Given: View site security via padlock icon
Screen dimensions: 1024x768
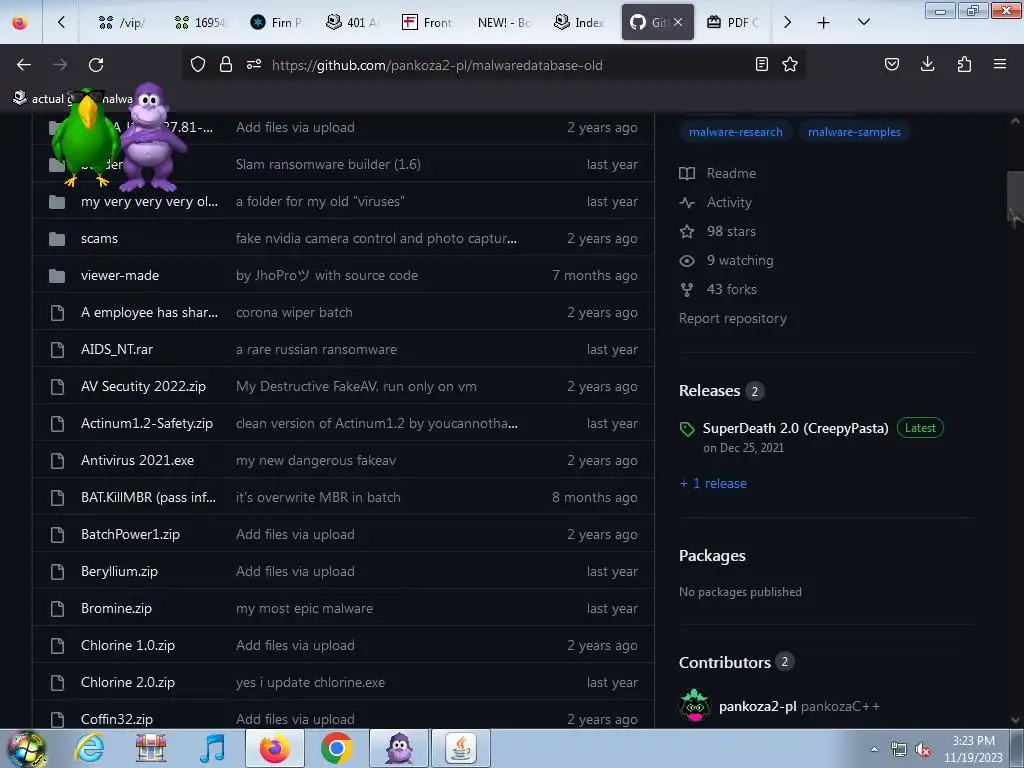Looking at the screenshot, I should tap(226, 64).
